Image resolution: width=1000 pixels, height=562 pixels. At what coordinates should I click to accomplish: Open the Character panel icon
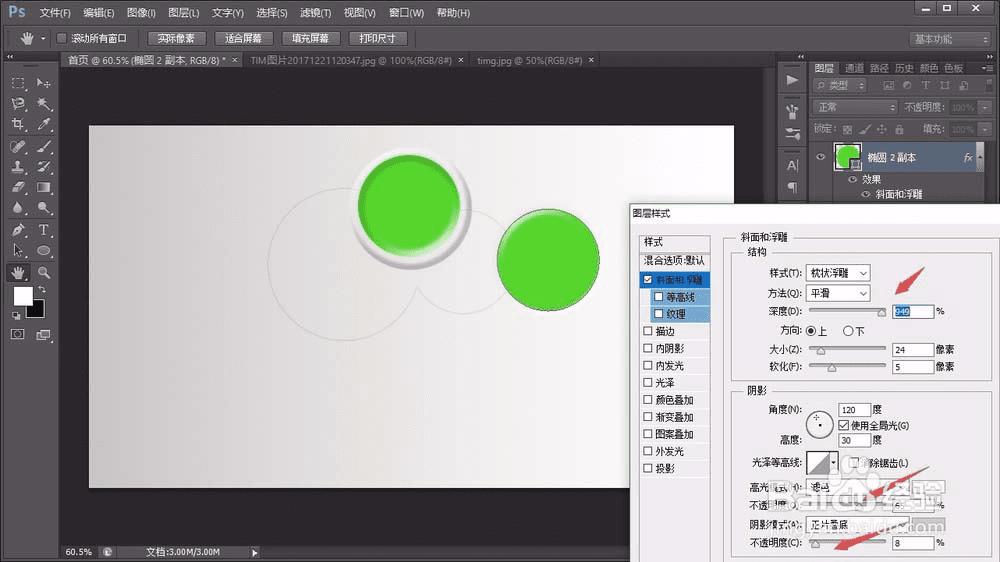point(792,165)
